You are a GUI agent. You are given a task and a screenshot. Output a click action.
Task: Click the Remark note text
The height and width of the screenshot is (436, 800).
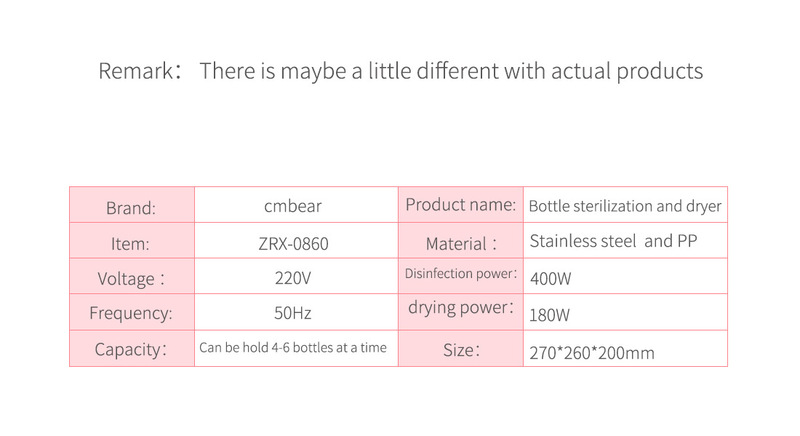tap(400, 71)
